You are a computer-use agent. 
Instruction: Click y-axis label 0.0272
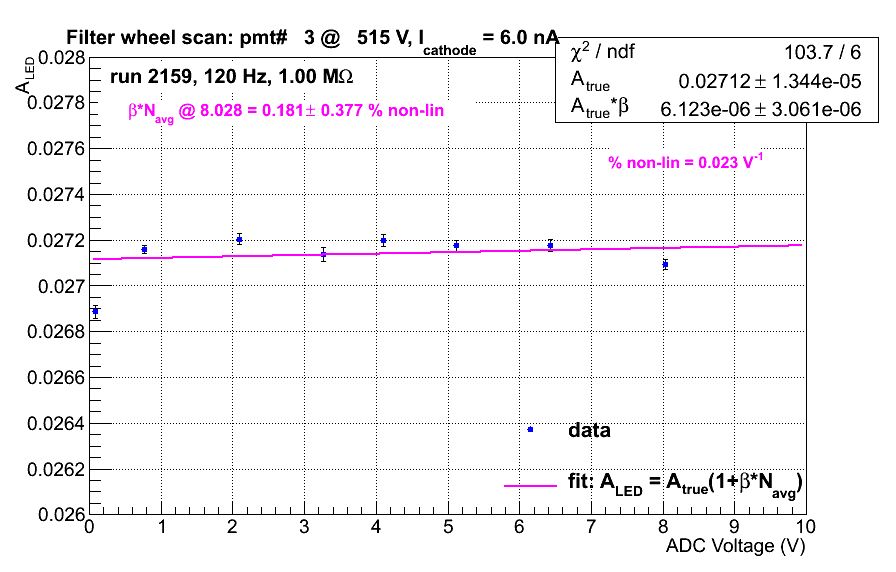point(56,240)
